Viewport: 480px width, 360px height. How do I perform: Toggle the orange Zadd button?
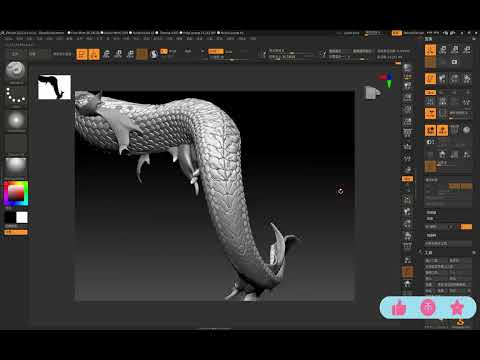pyautogui.click(x=216, y=51)
